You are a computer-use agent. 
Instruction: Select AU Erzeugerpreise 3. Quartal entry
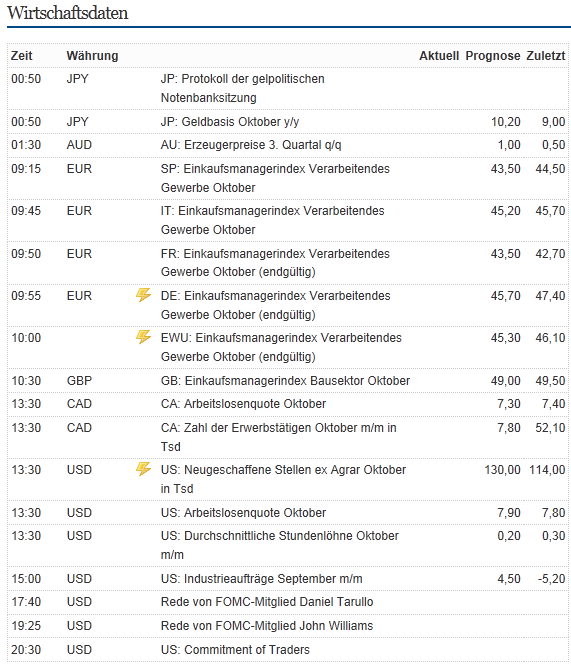tap(288, 145)
